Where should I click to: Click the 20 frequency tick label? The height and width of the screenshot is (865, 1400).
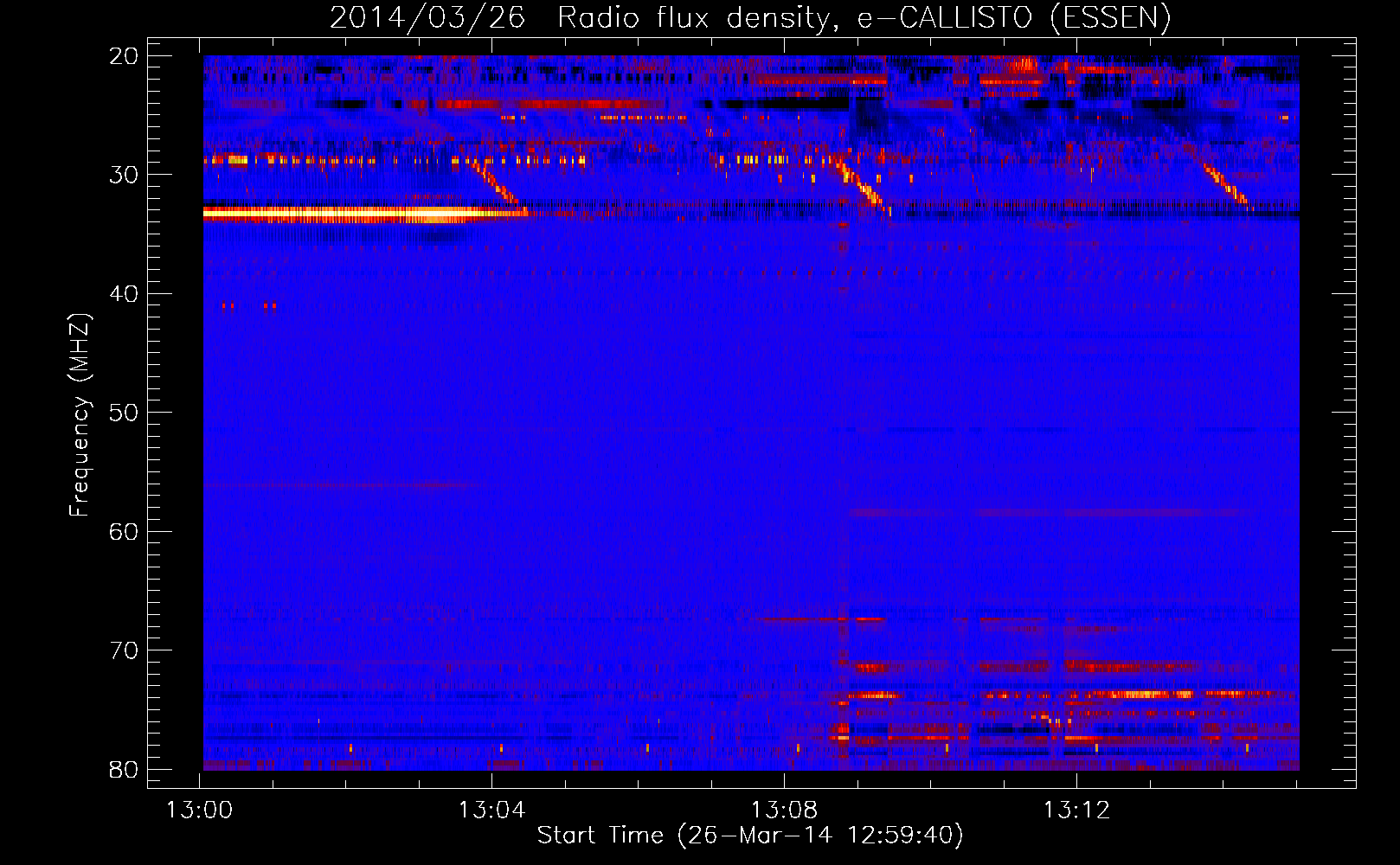point(125,56)
